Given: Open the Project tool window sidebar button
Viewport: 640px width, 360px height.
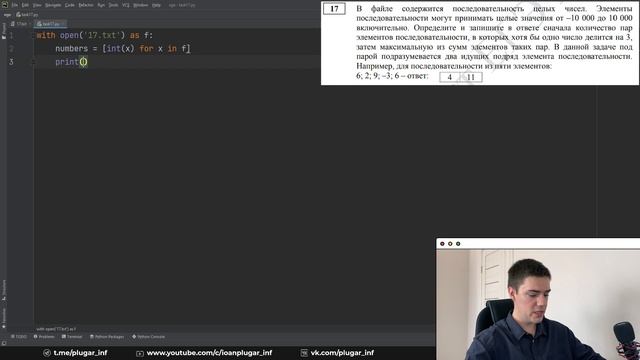Looking at the screenshot, I should coord(4,31).
